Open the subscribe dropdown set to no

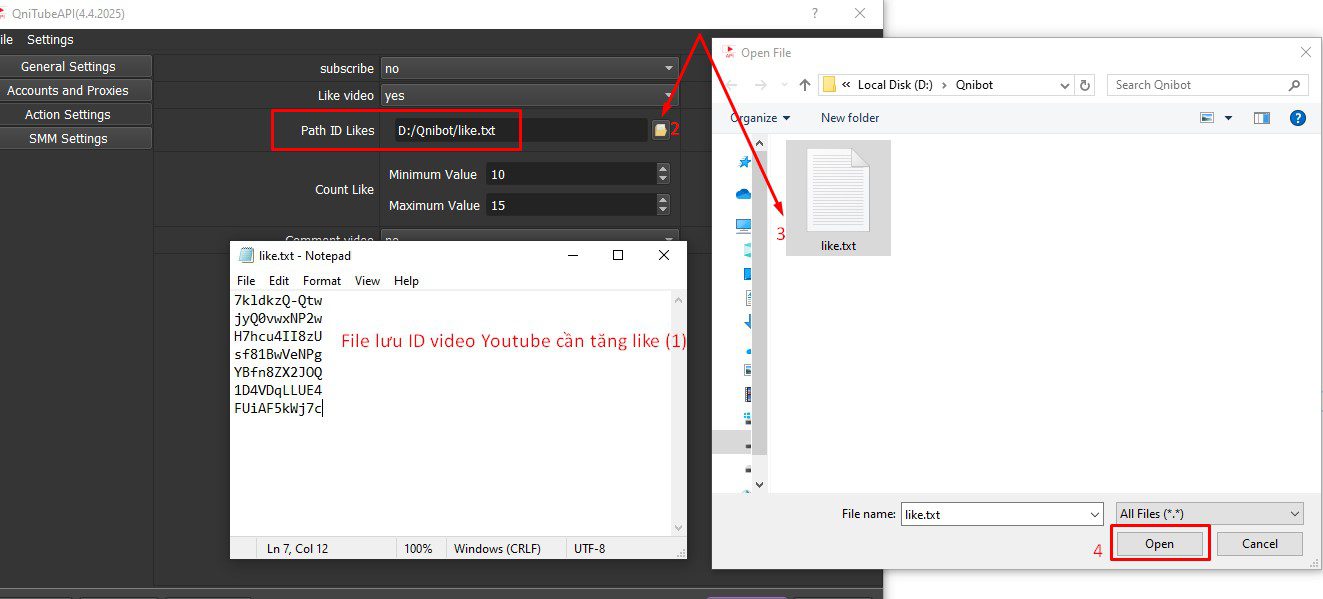tap(529, 69)
